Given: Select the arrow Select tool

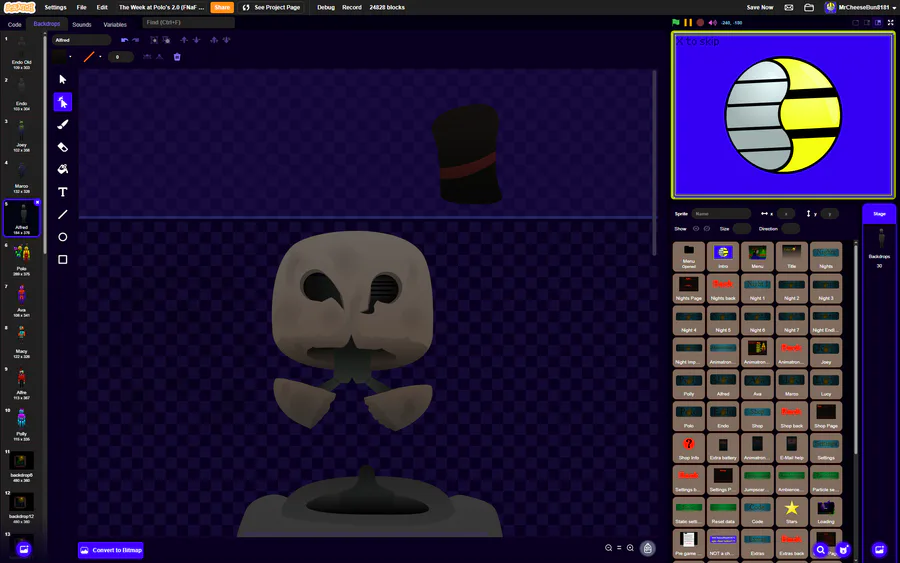Looking at the screenshot, I should click(x=63, y=79).
